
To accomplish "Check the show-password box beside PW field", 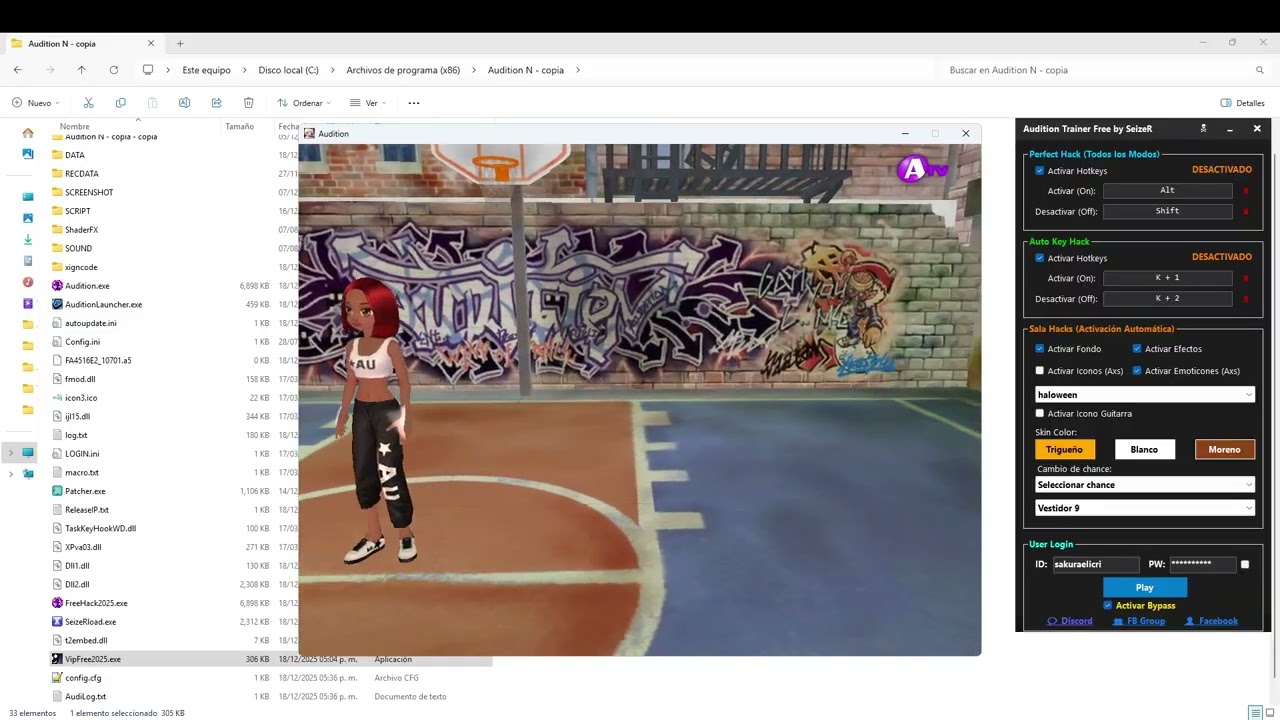I will point(1245,564).
